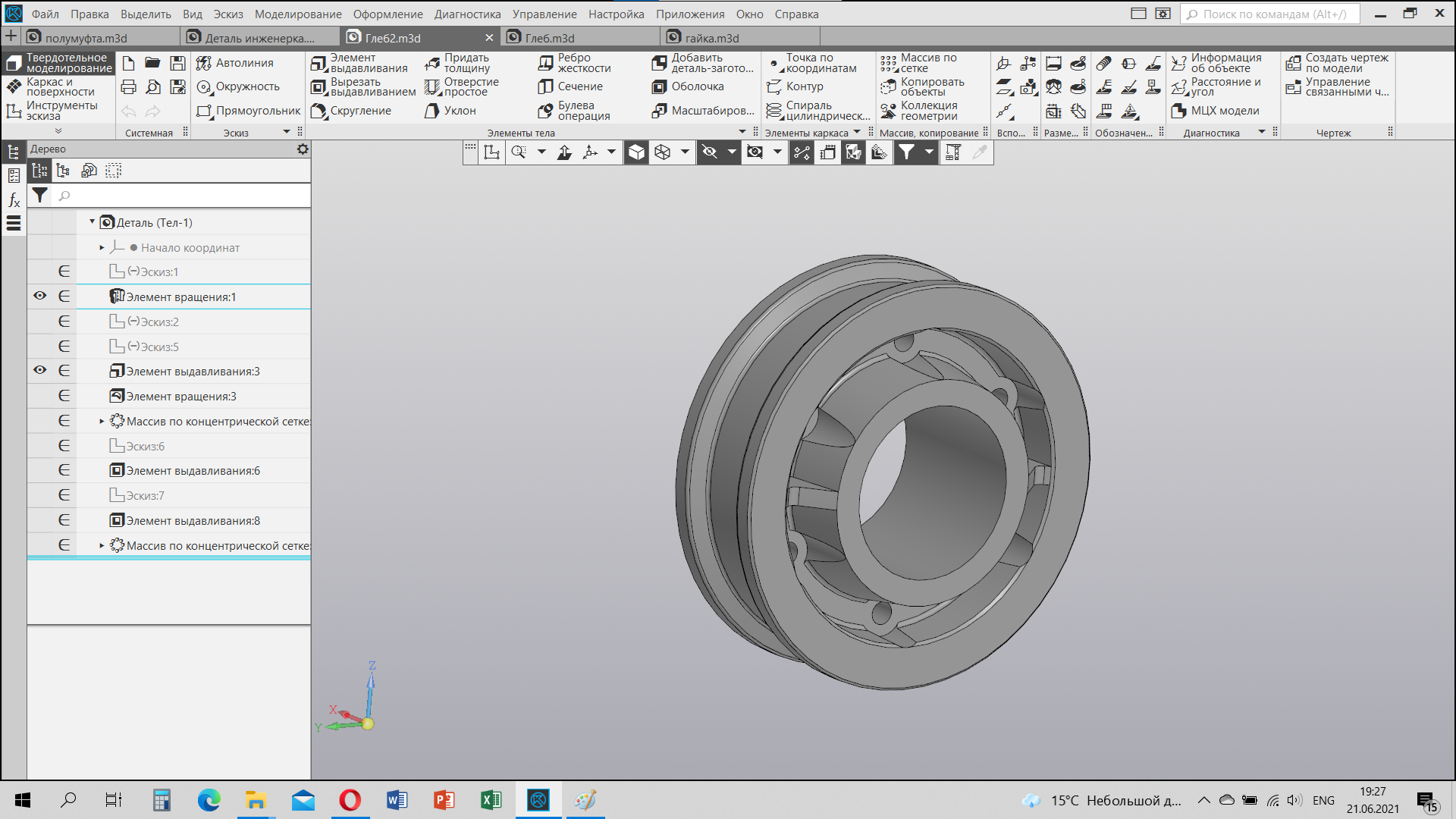The image size is (1456, 819).
Task: Toggle the tree filter funnel button
Action: tap(40, 196)
